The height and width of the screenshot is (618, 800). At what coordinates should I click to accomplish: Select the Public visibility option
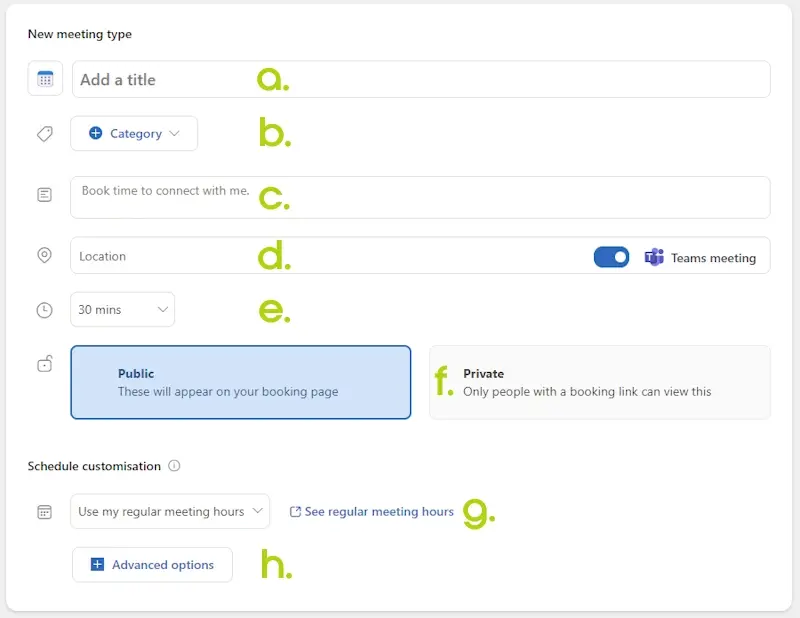(x=240, y=382)
